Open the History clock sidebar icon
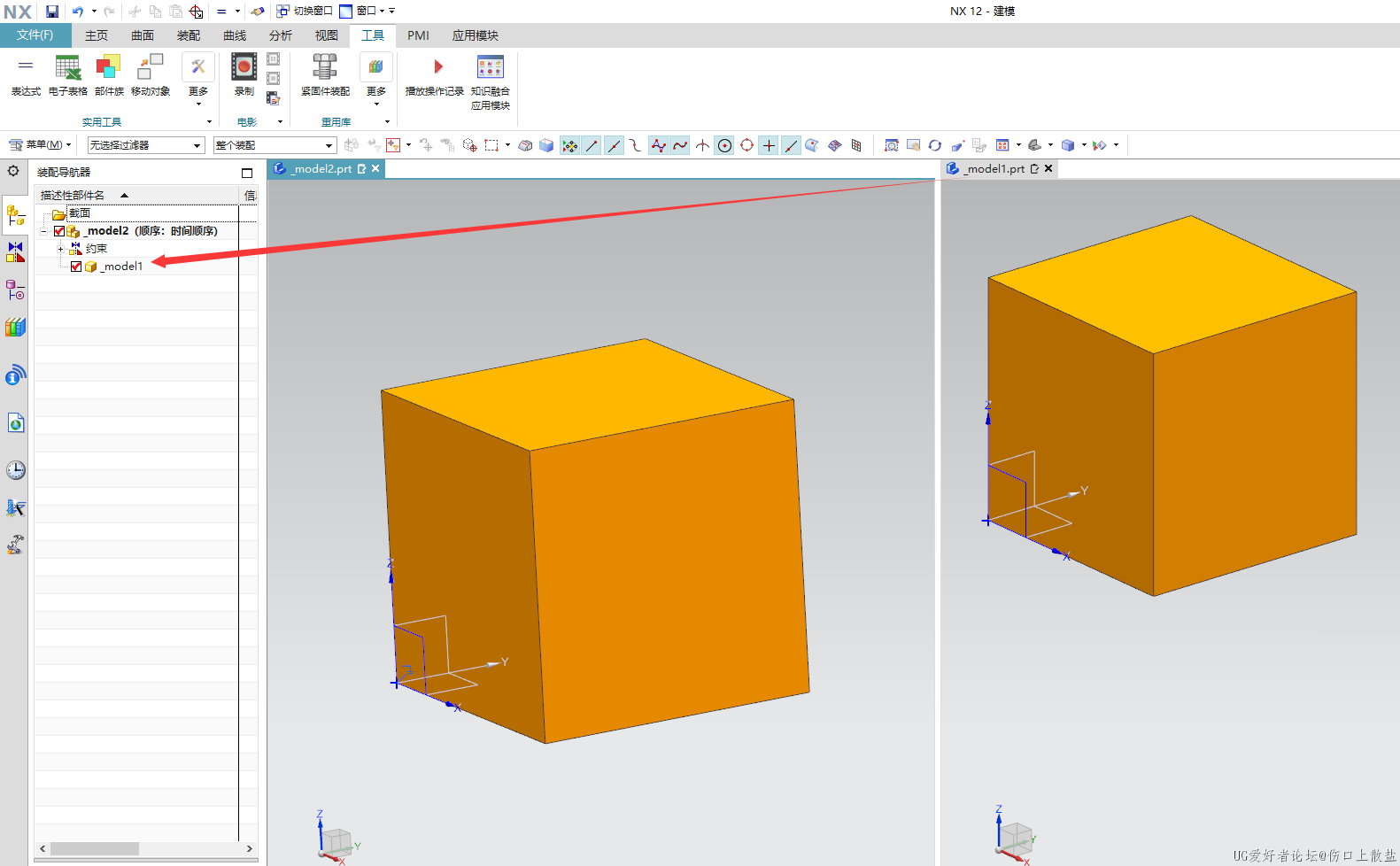This screenshot has height=866, width=1400. (15, 470)
